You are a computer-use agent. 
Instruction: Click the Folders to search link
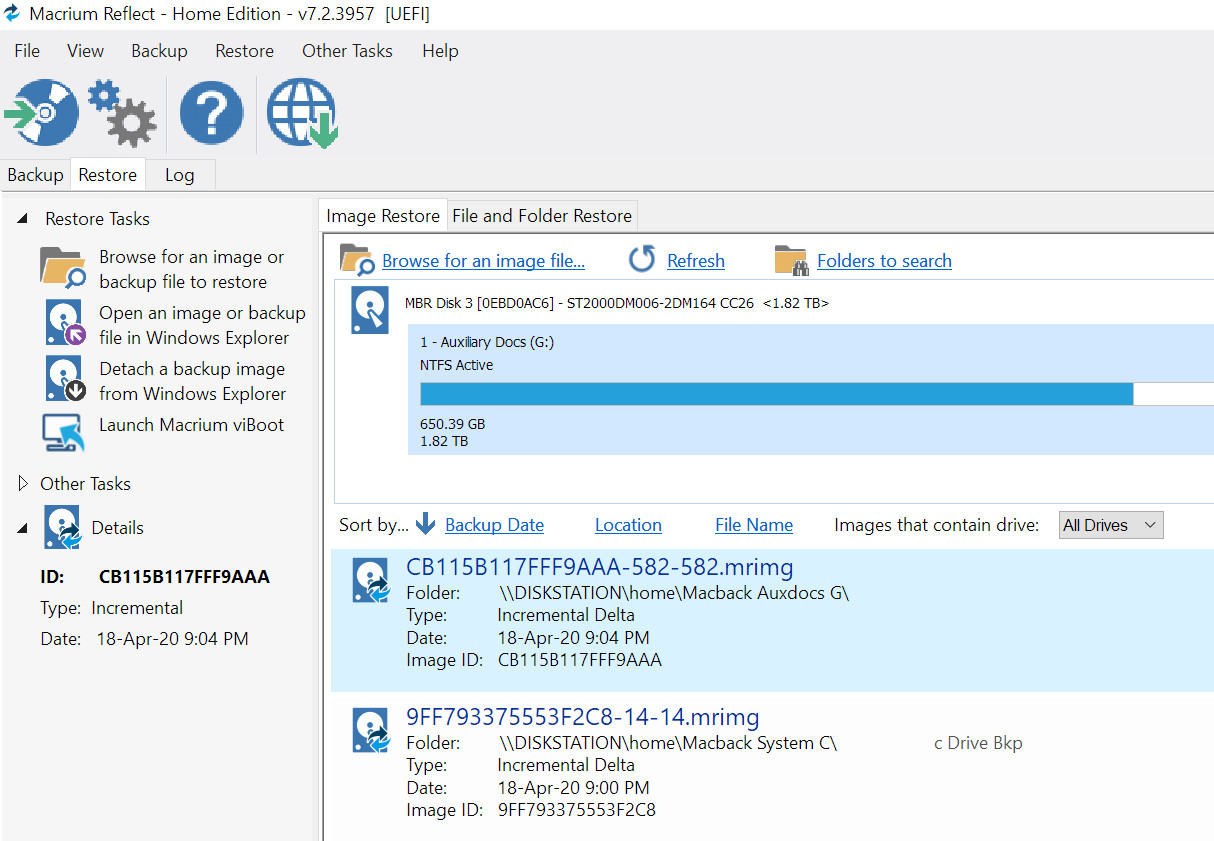point(884,261)
